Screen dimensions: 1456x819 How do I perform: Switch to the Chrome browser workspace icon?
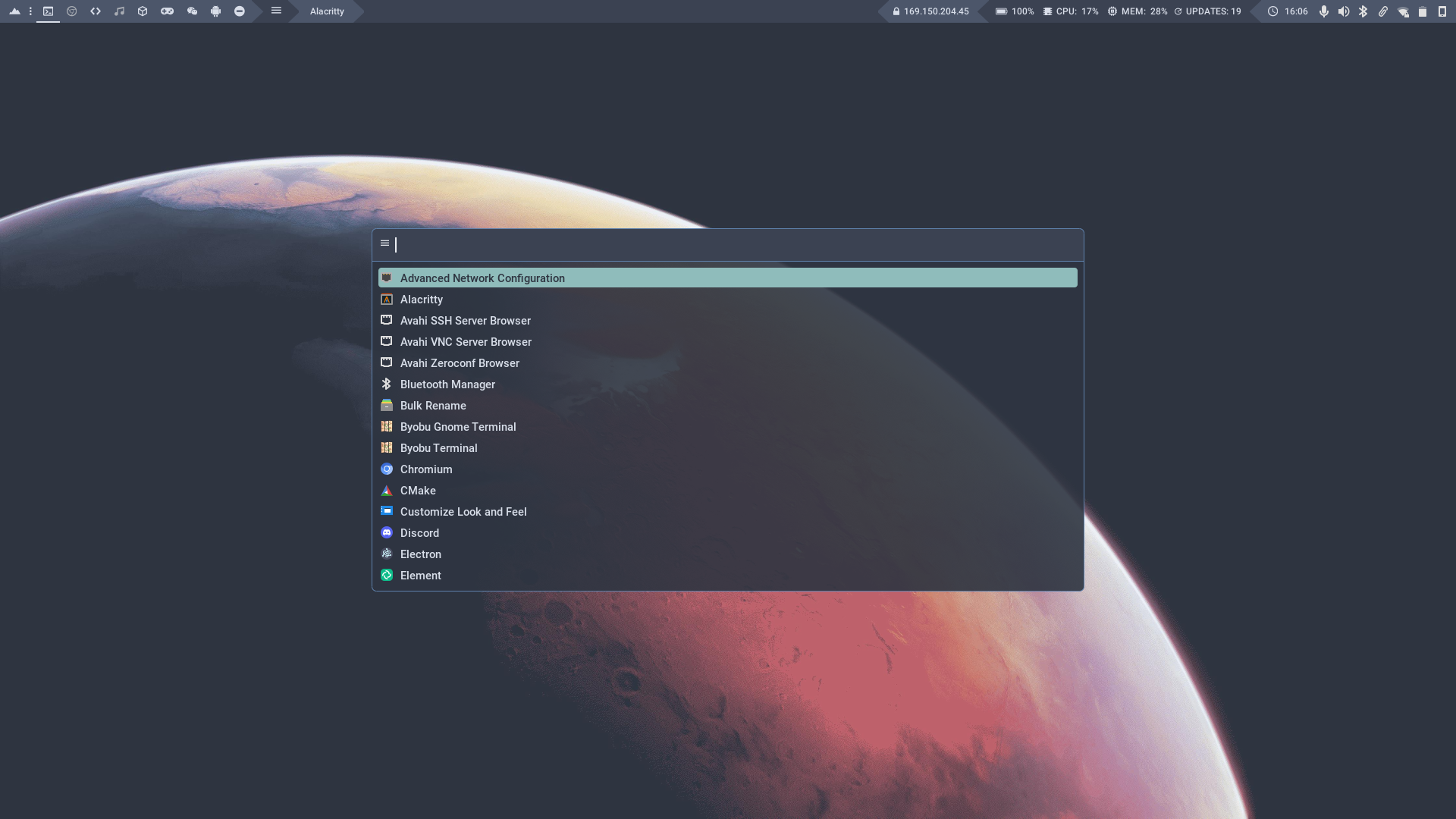point(72,11)
